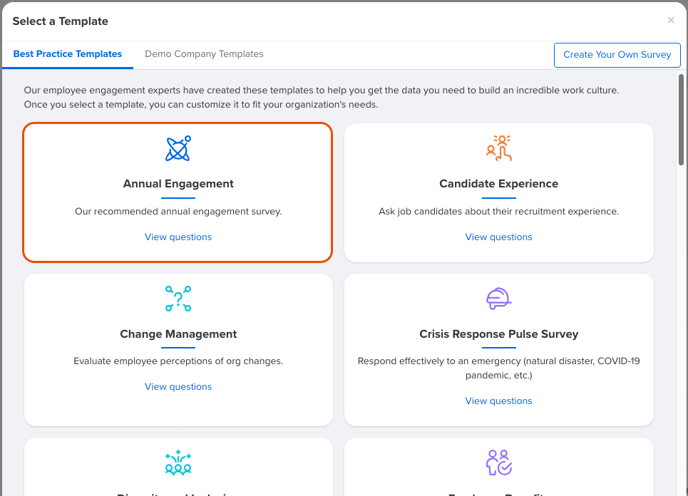The height and width of the screenshot is (496, 688).
Task: Select the Best Practice Templates tab
Action: click(68, 54)
